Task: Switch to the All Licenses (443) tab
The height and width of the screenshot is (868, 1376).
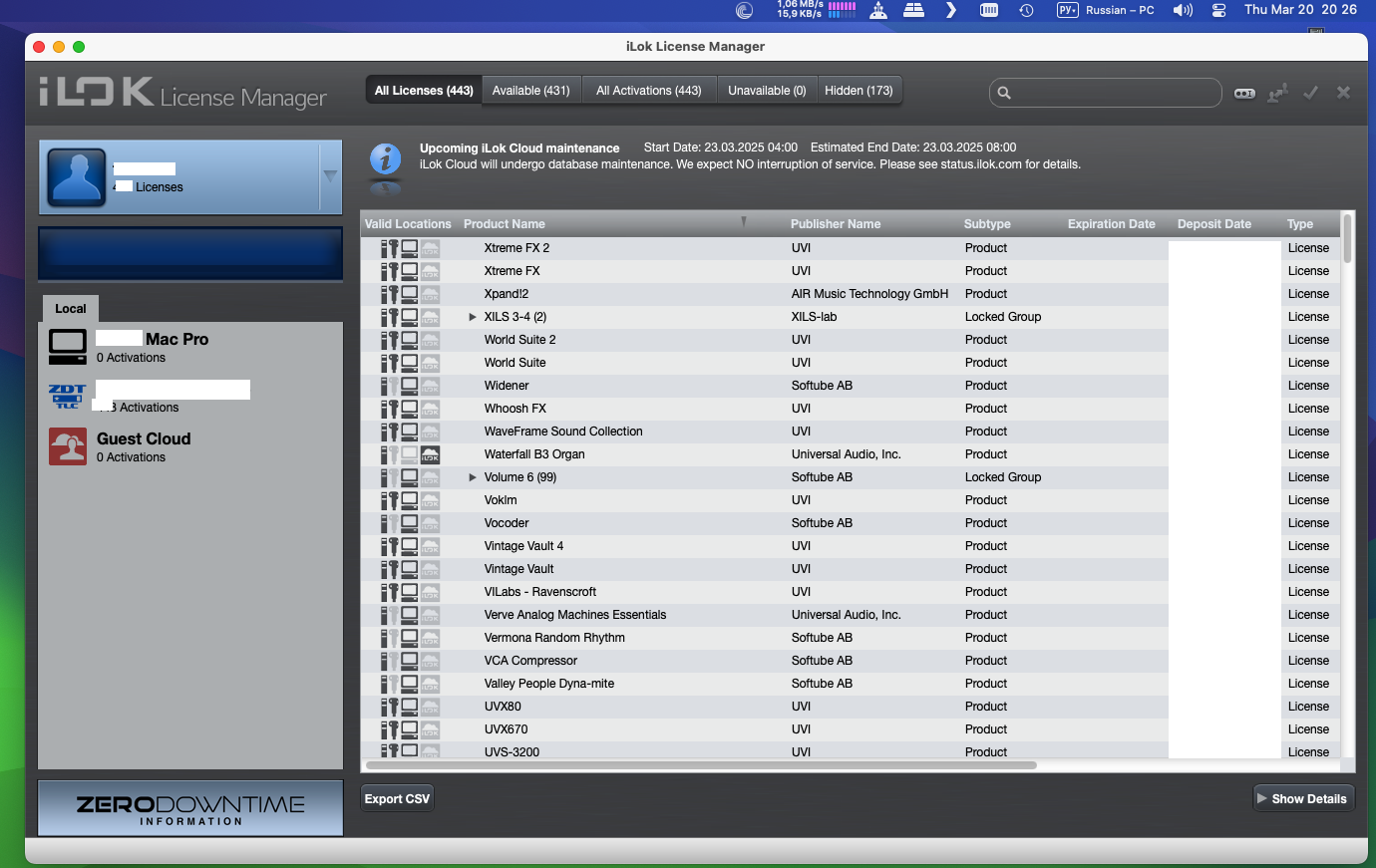Action: [x=424, y=91]
